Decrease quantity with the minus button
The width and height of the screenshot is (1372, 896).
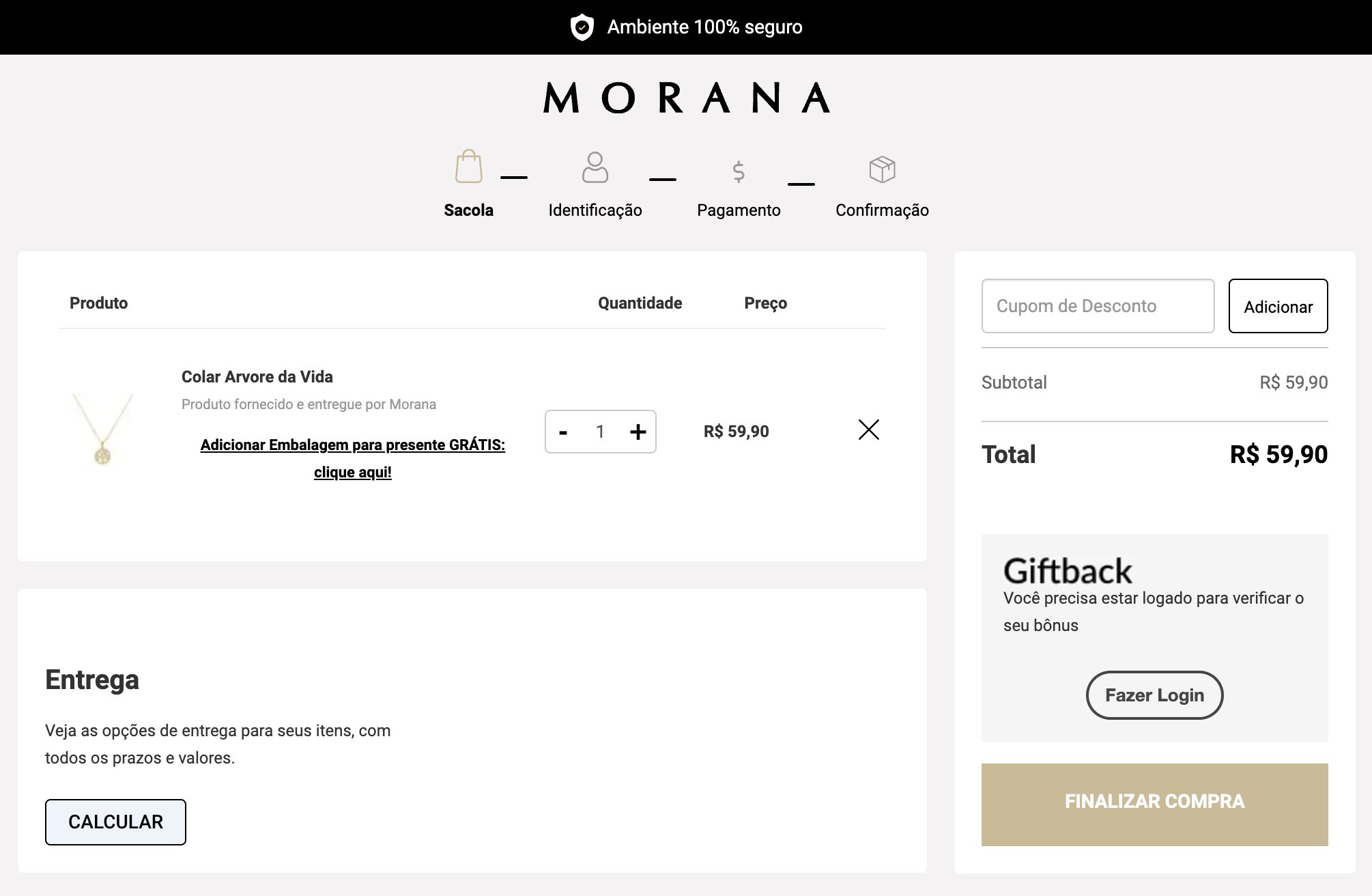pos(563,432)
